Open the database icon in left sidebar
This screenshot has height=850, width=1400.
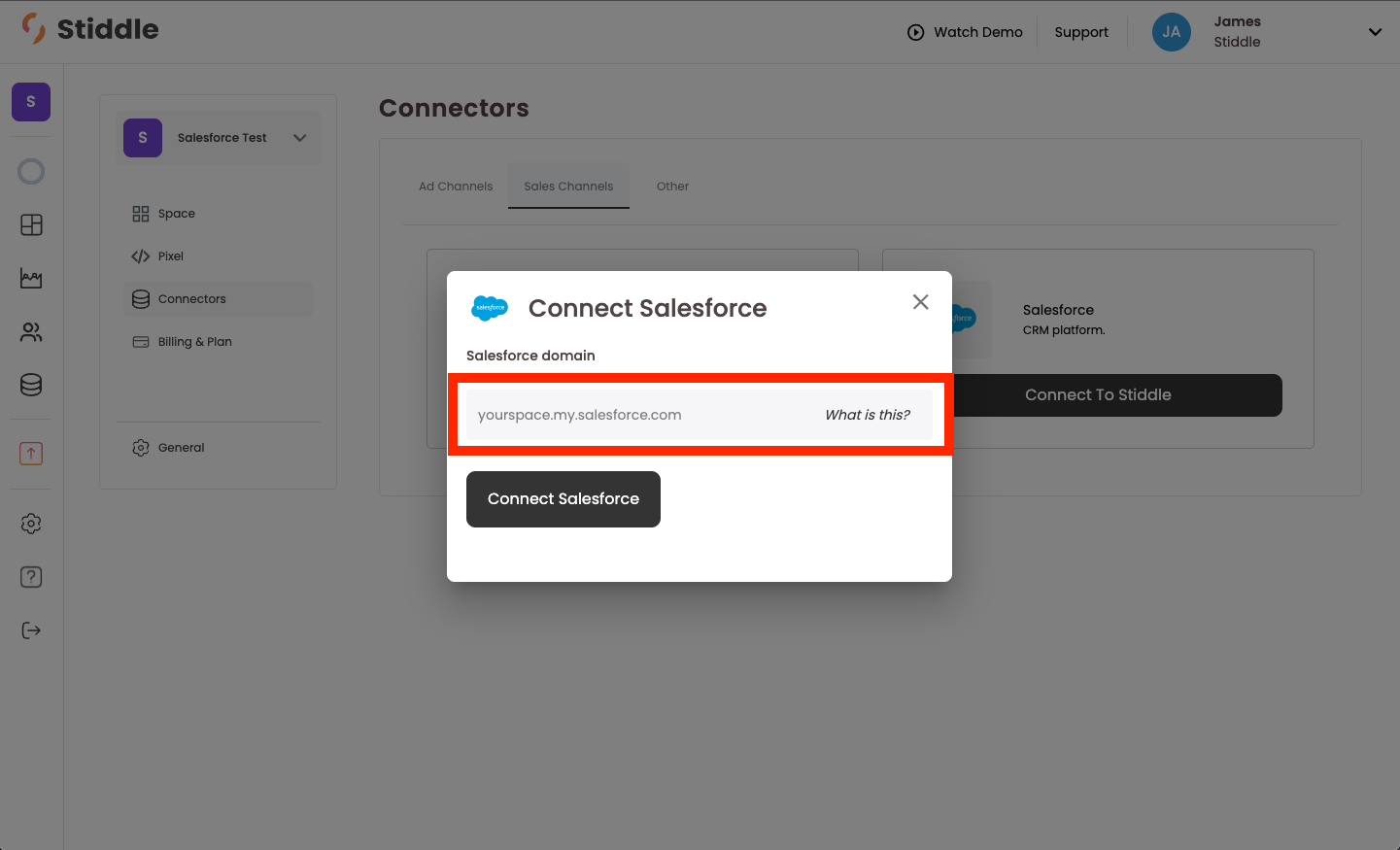[31, 385]
